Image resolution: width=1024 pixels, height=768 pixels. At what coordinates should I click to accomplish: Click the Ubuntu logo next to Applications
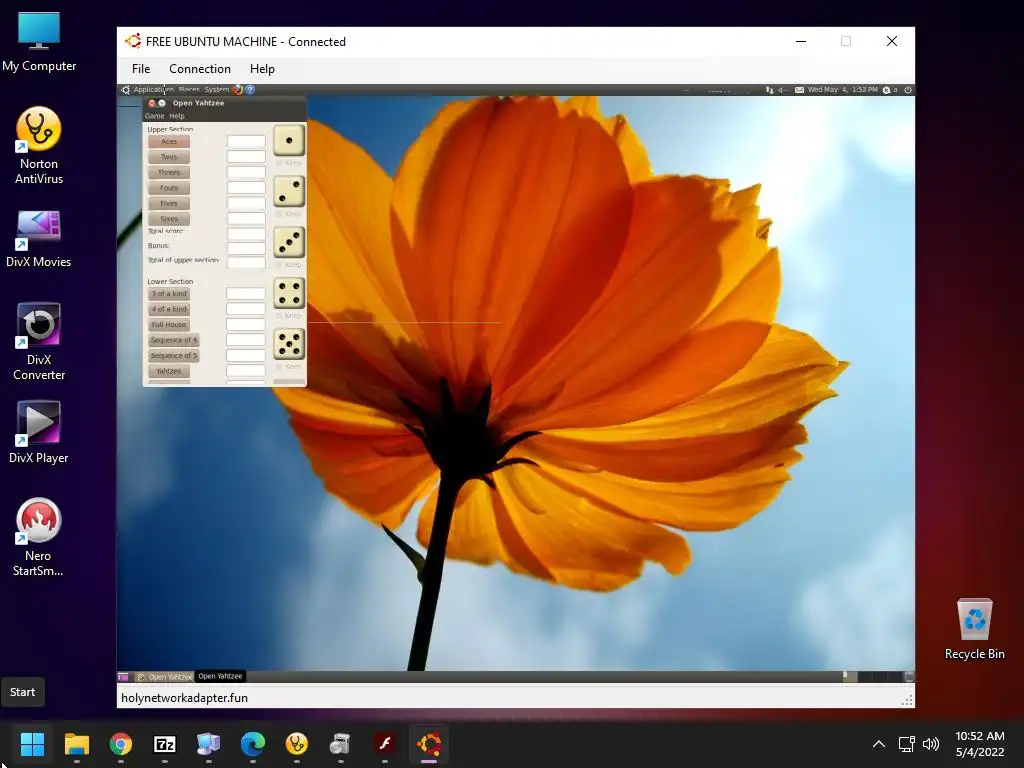click(x=125, y=89)
